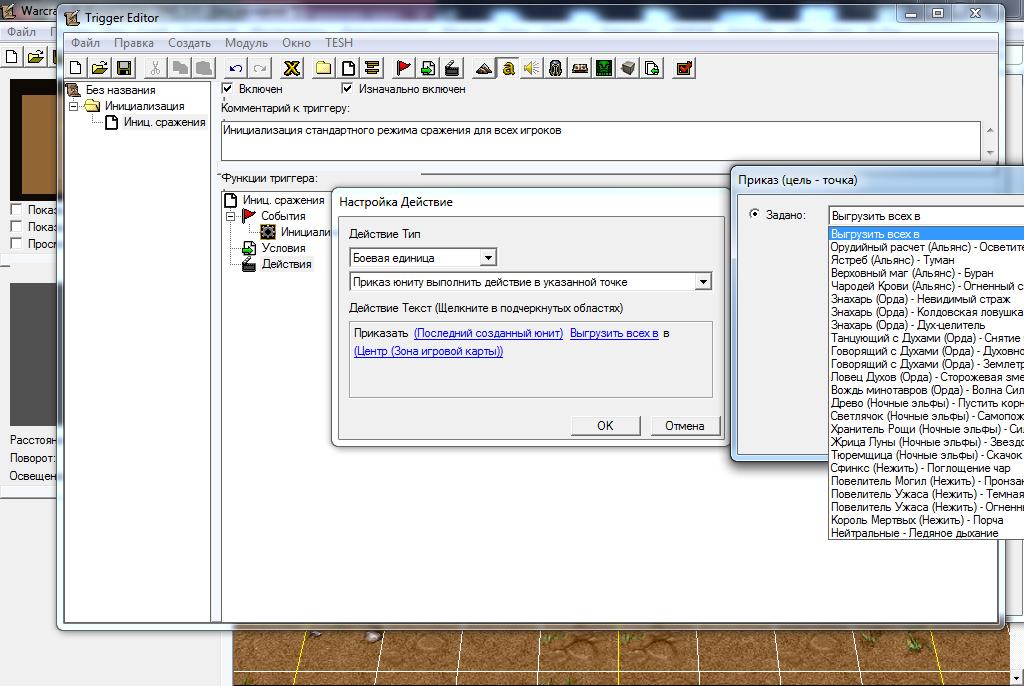Click the New Event red flag icon
Screen dimensions: 1024x686
[x=404, y=68]
